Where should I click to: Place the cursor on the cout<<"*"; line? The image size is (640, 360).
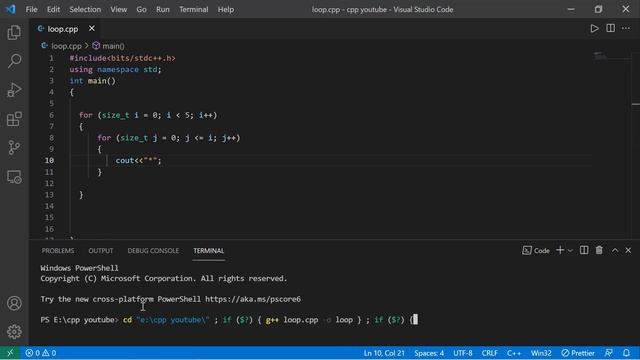tap(138, 160)
